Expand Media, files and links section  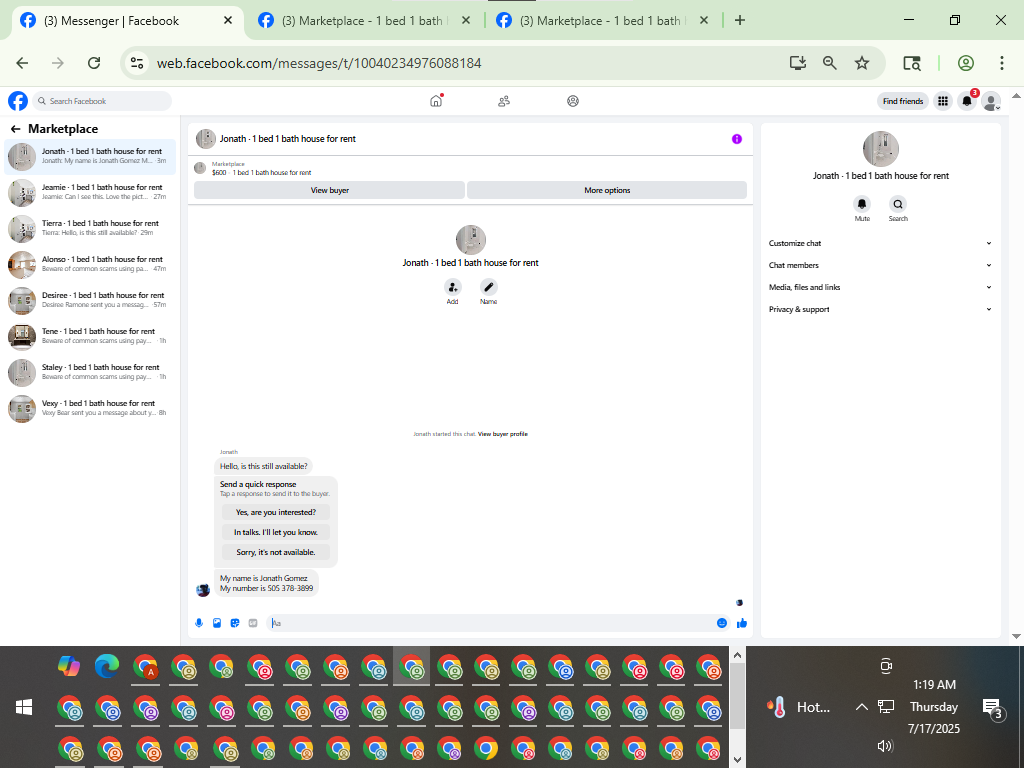pyautogui.click(x=880, y=287)
